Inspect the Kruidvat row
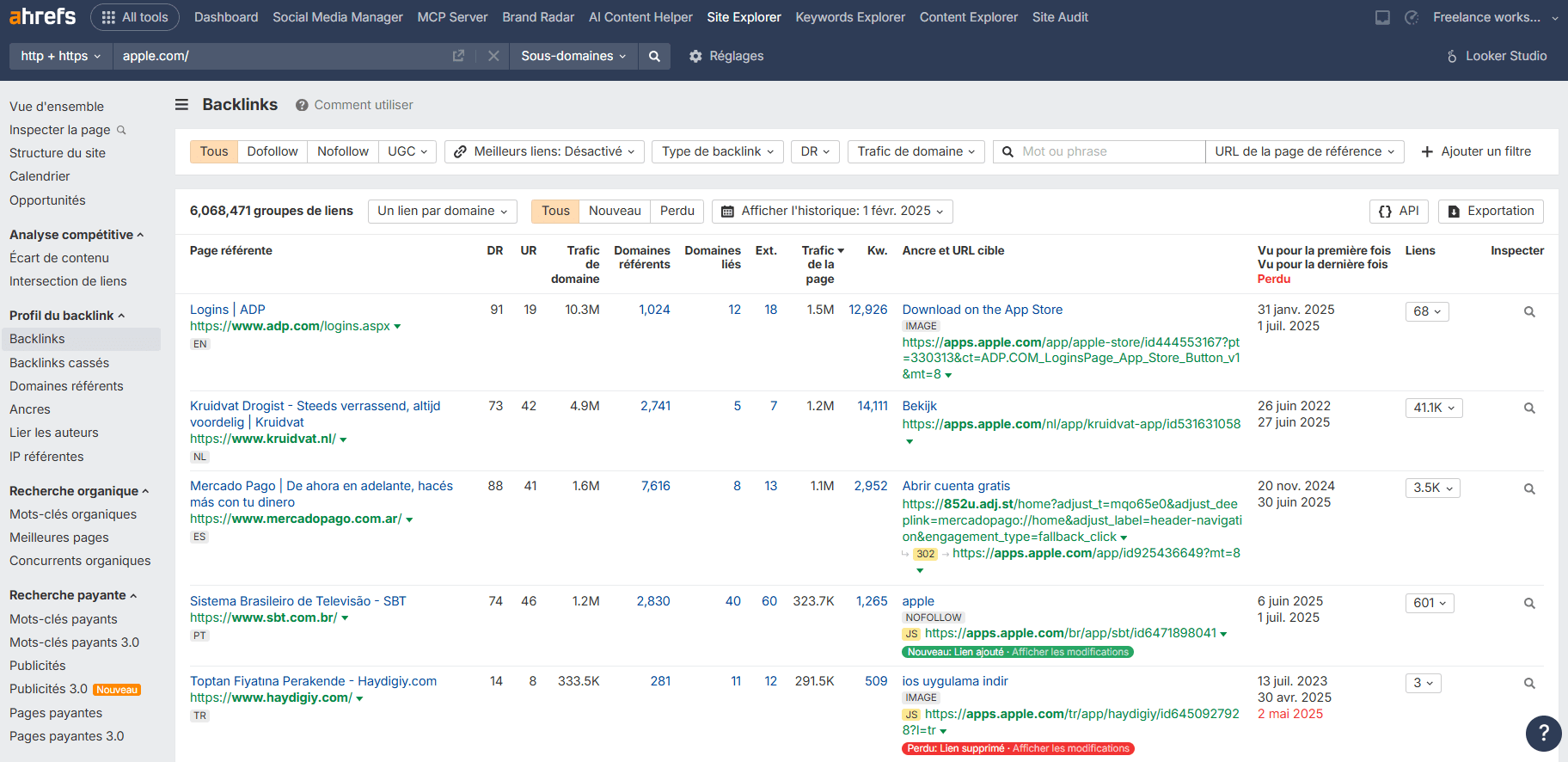This screenshot has height=762, width=1568. point(1529,408)
